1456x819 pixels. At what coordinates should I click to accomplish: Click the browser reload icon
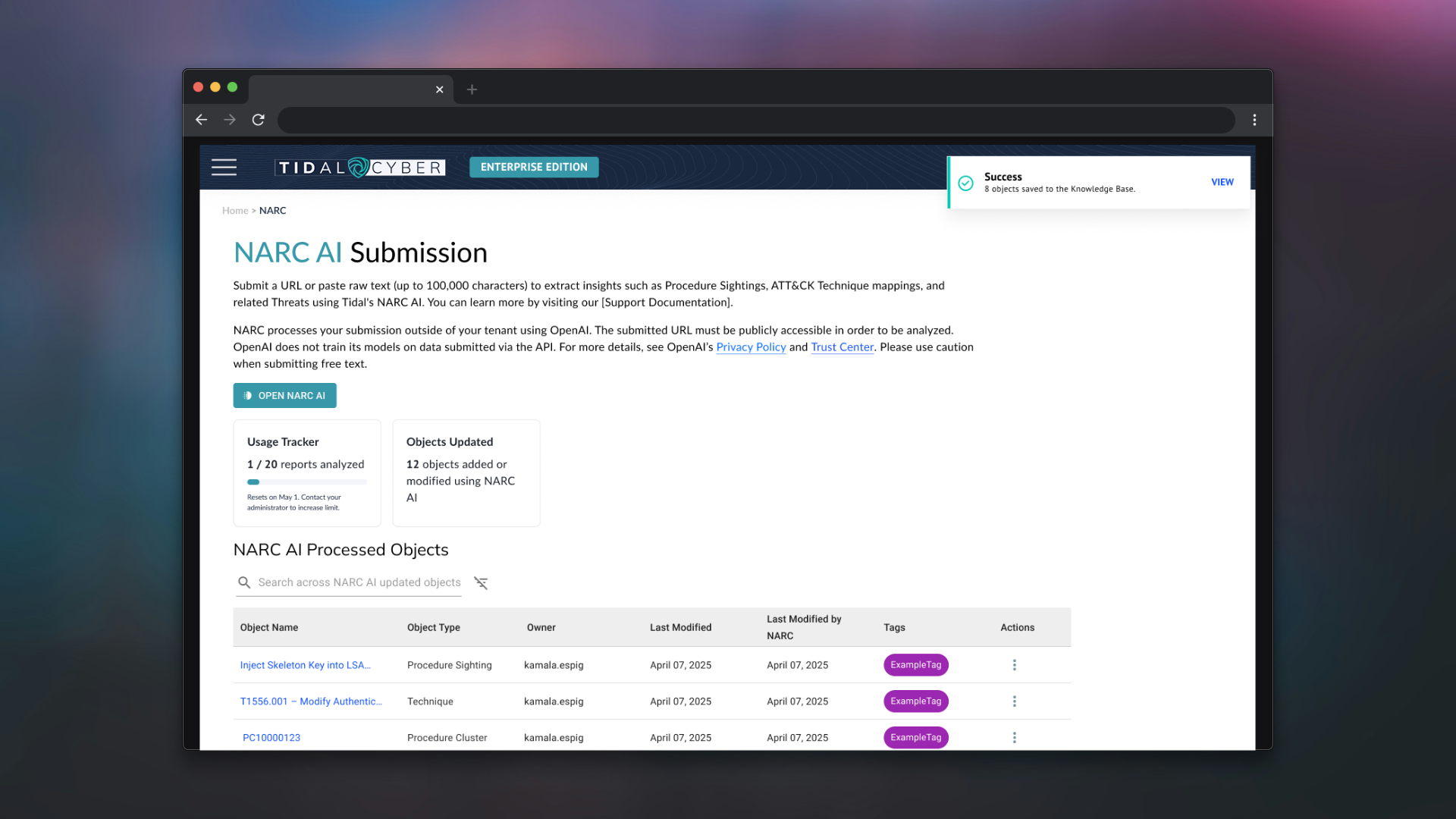pos(258,120)
